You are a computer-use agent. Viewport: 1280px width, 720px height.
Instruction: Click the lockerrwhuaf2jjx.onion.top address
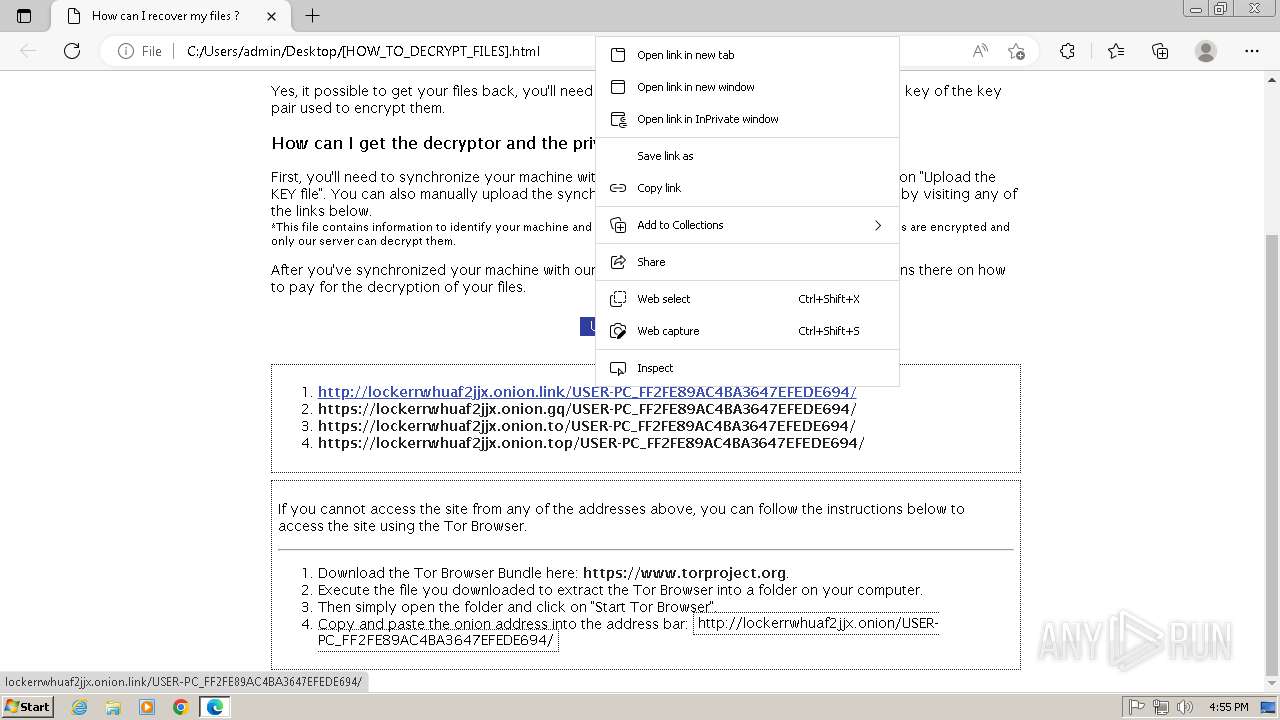pos(591,443)
